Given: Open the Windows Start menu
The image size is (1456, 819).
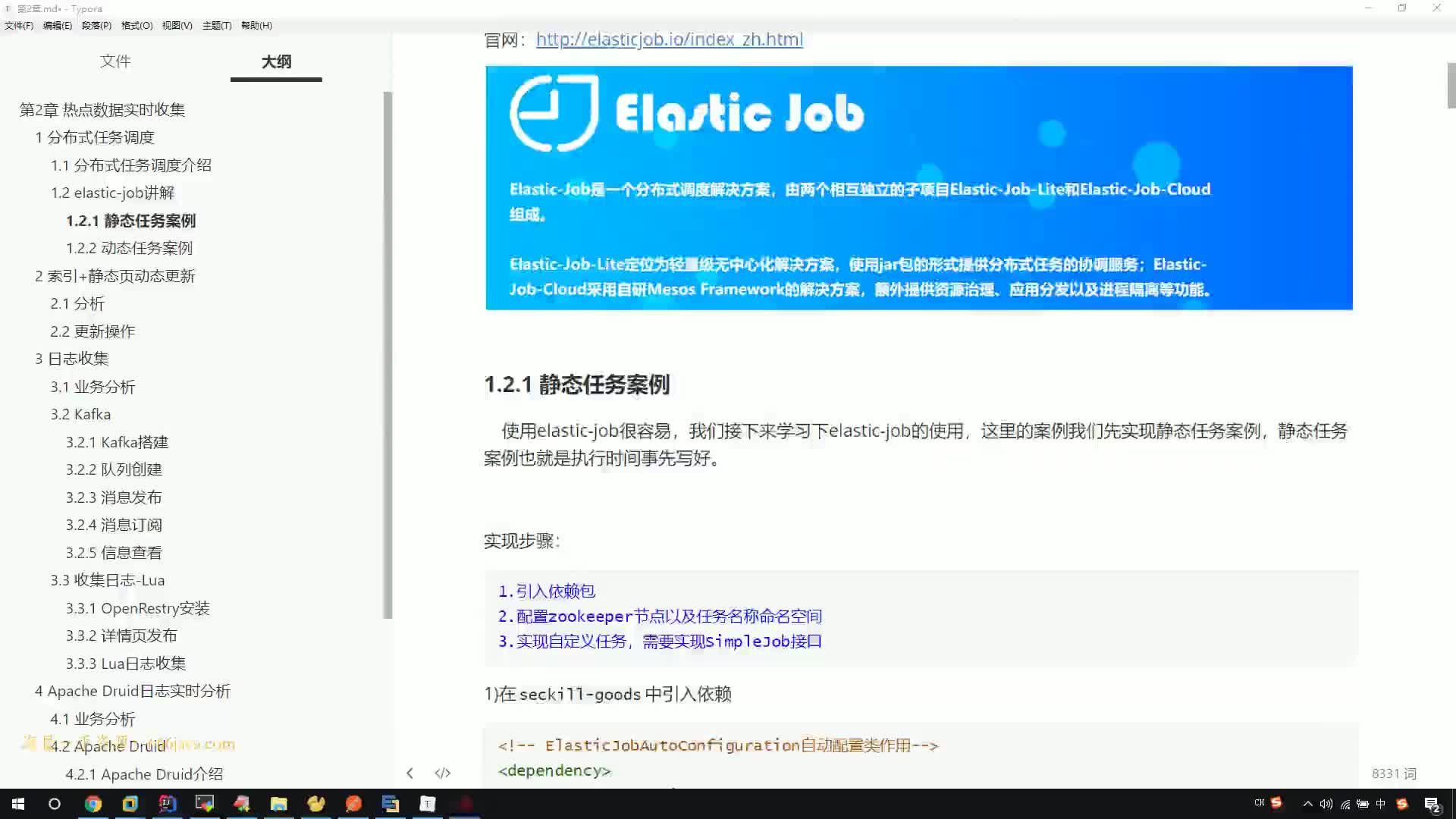Looking at the screenshot, I should pos(18,804).
